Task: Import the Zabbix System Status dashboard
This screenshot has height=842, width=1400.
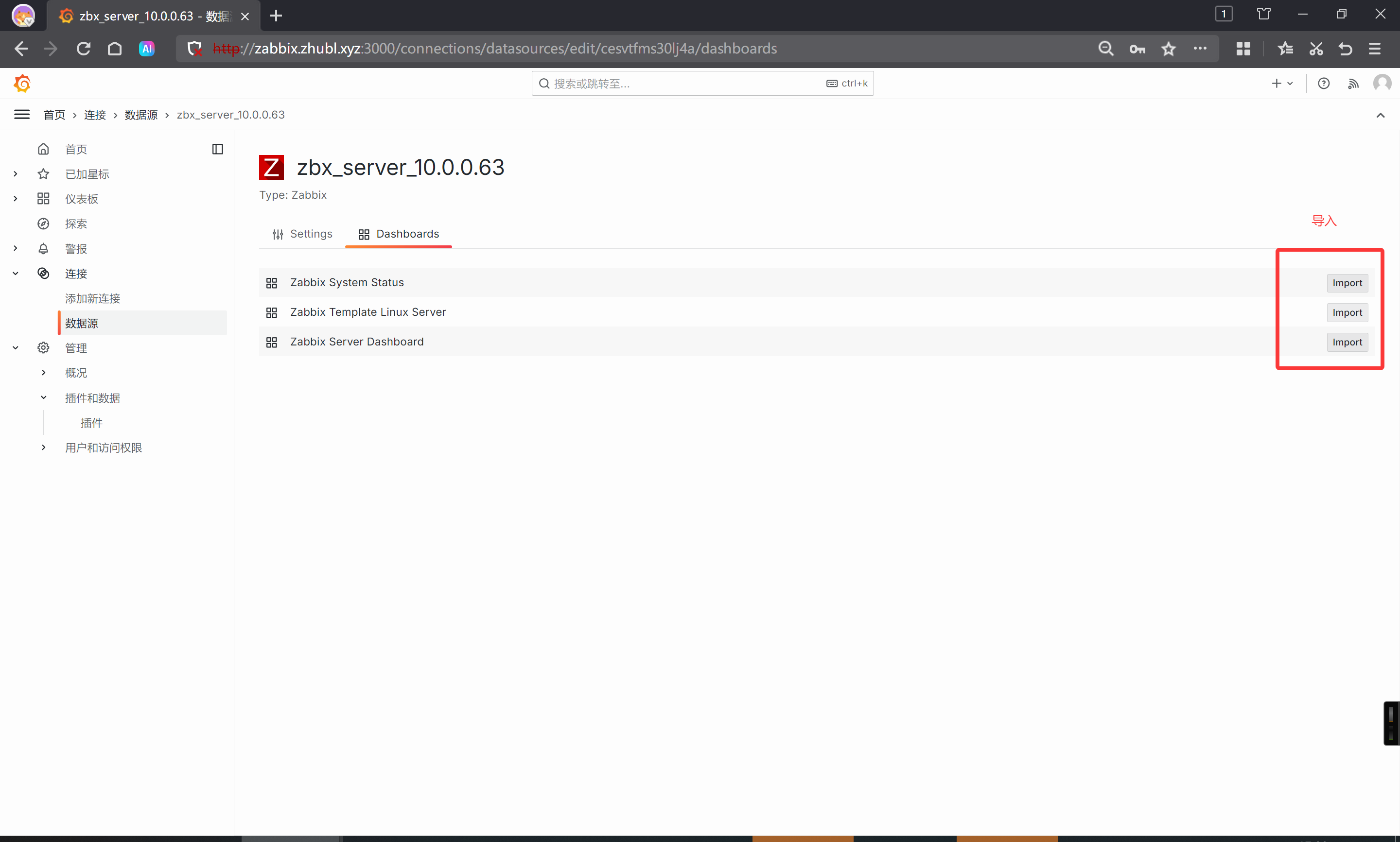Action: pos(1347,283)
